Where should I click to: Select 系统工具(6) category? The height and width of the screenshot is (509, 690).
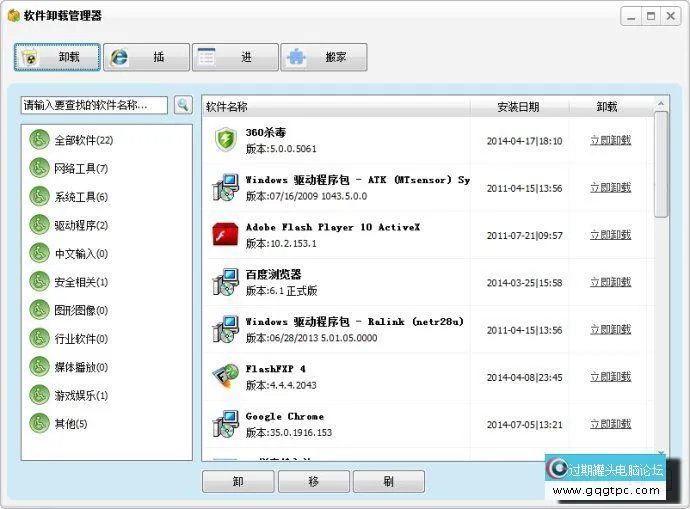coord(81,197)
